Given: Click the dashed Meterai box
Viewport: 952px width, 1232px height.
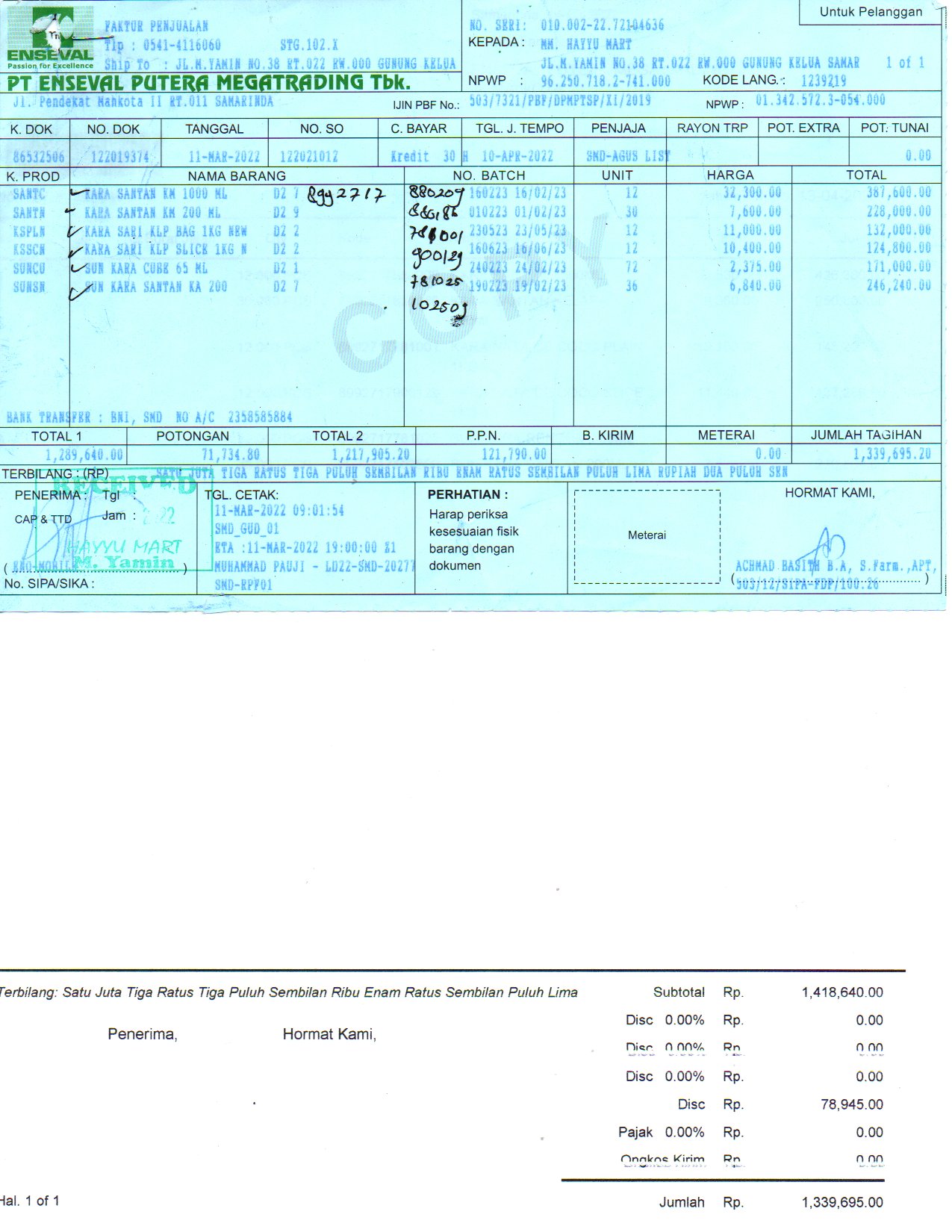Looking at the screenshot, I should pos(647,535).
